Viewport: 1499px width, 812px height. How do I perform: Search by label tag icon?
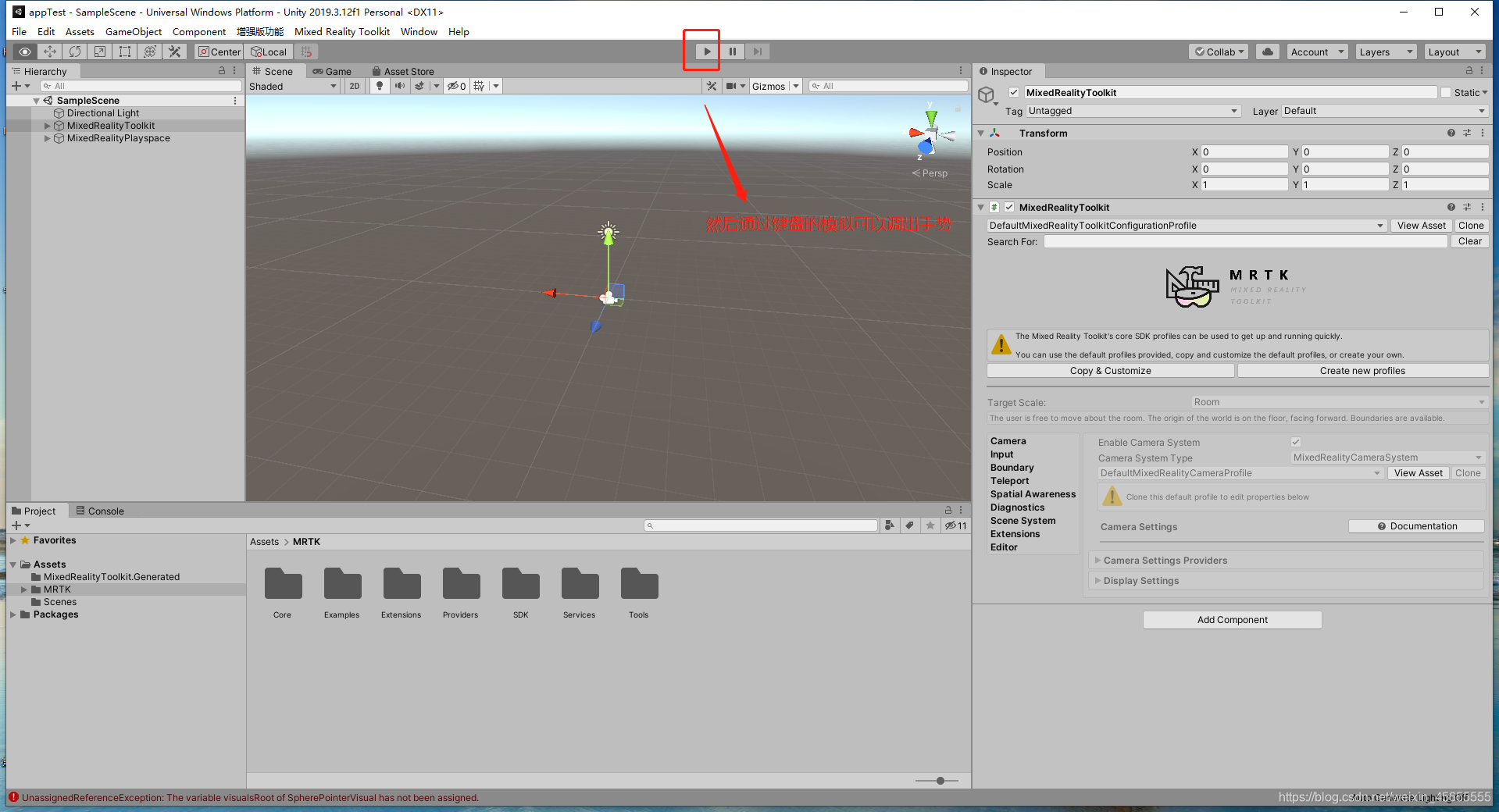(909, 525)
